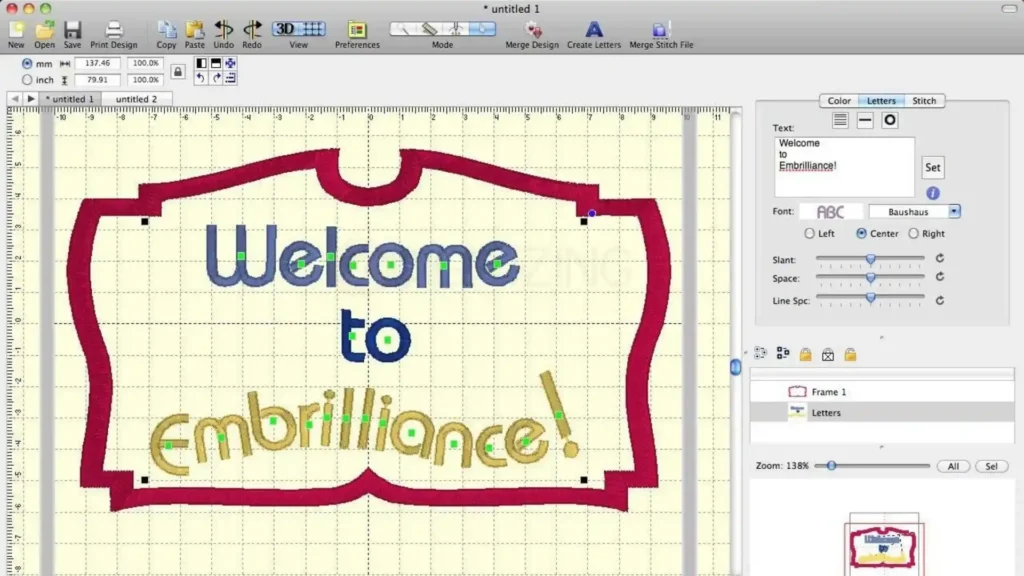
Task: Click the Merge Design icon
Action: click(x=533, y=29)
